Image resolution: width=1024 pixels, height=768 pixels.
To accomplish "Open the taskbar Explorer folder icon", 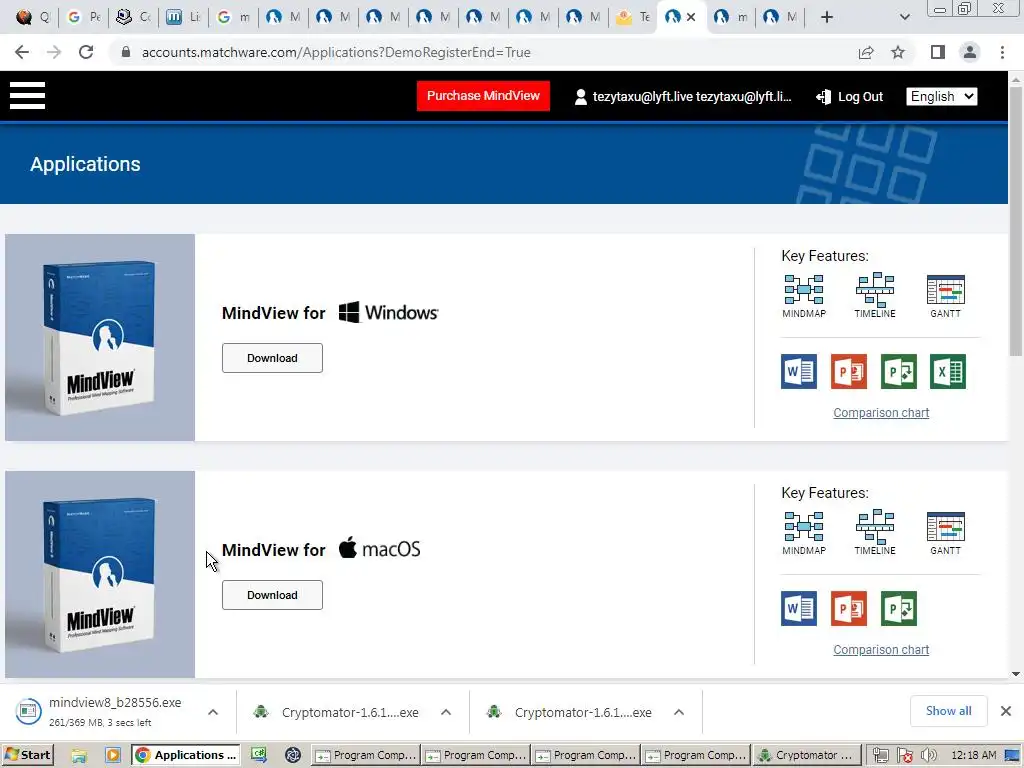I will point(79,756).
